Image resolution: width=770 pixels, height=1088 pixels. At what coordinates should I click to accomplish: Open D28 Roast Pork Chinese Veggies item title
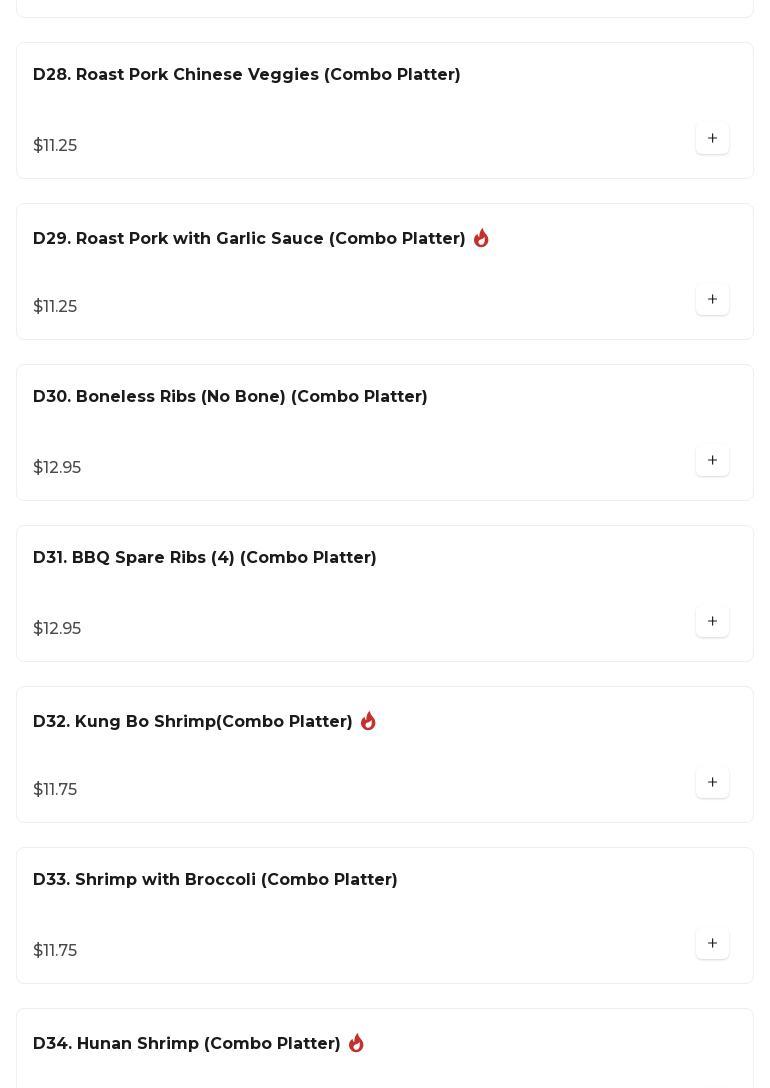(x=246, y=75)
